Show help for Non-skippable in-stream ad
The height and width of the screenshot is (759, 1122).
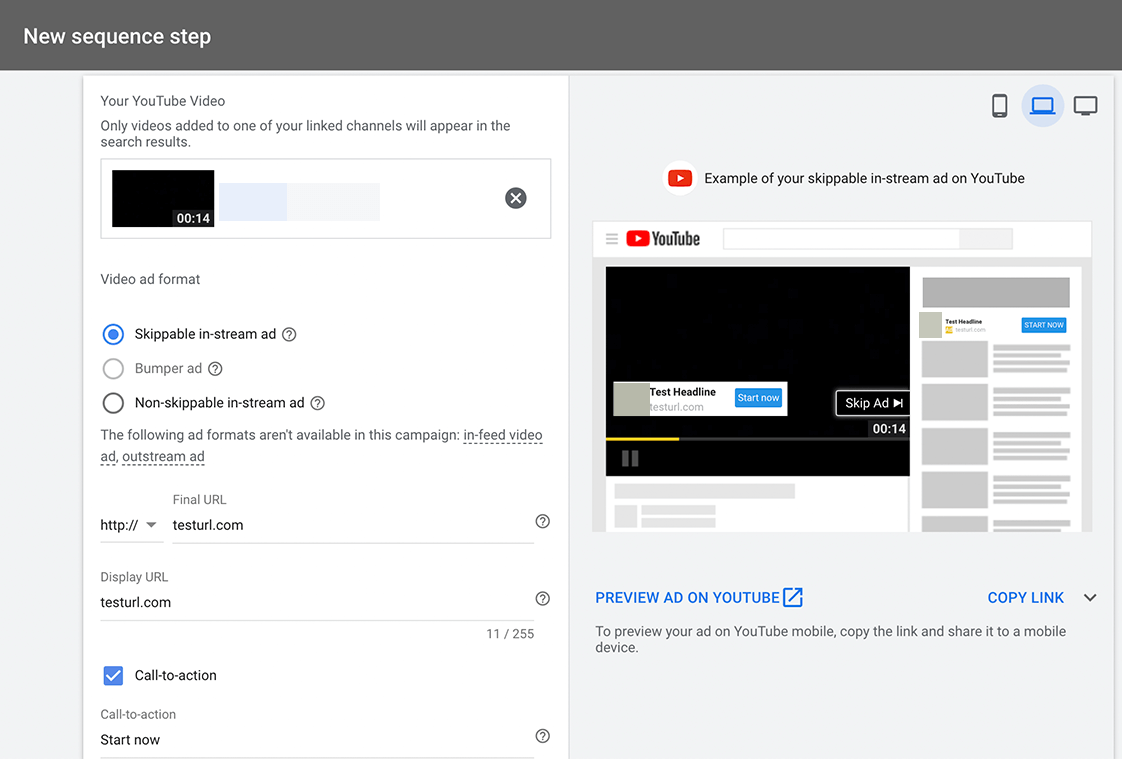pos(318,403)
